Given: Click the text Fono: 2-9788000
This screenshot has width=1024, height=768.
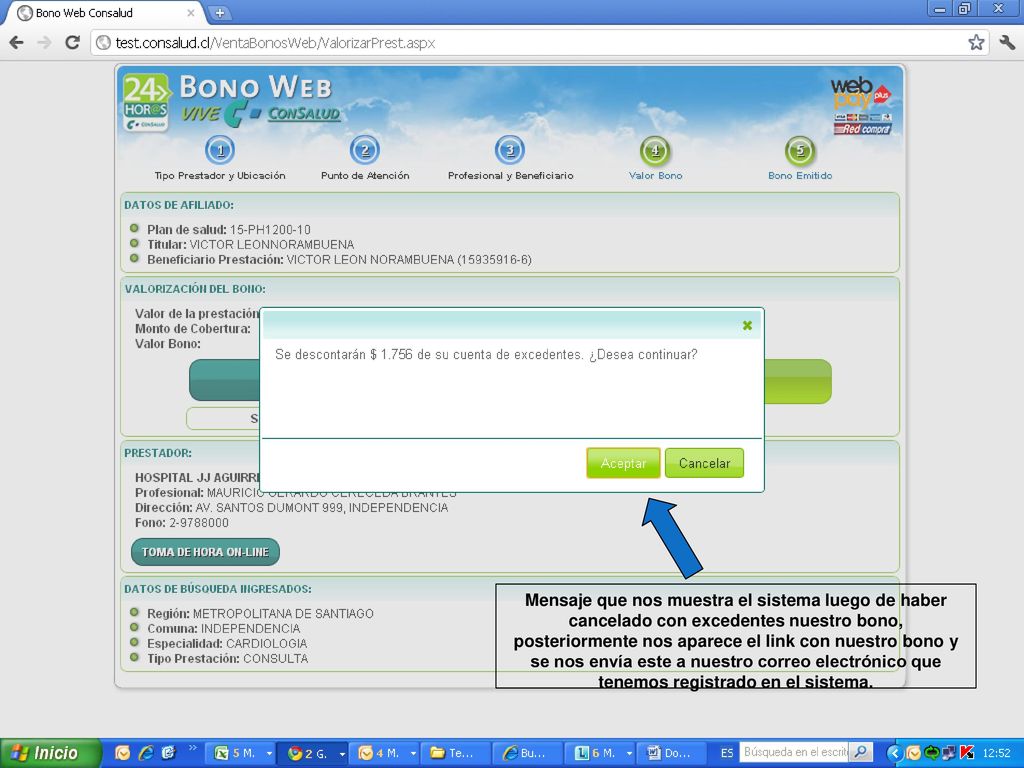Looking at the screenshot, I should 182,523.
